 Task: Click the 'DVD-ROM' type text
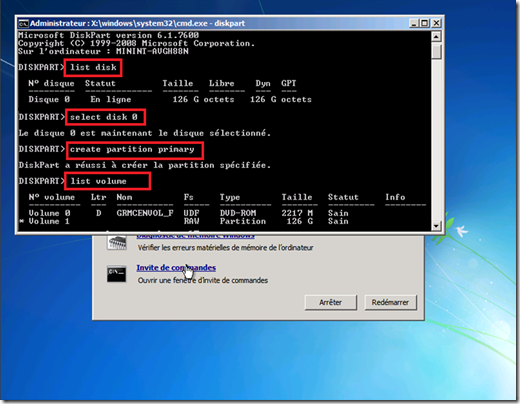tap(238, 213)
